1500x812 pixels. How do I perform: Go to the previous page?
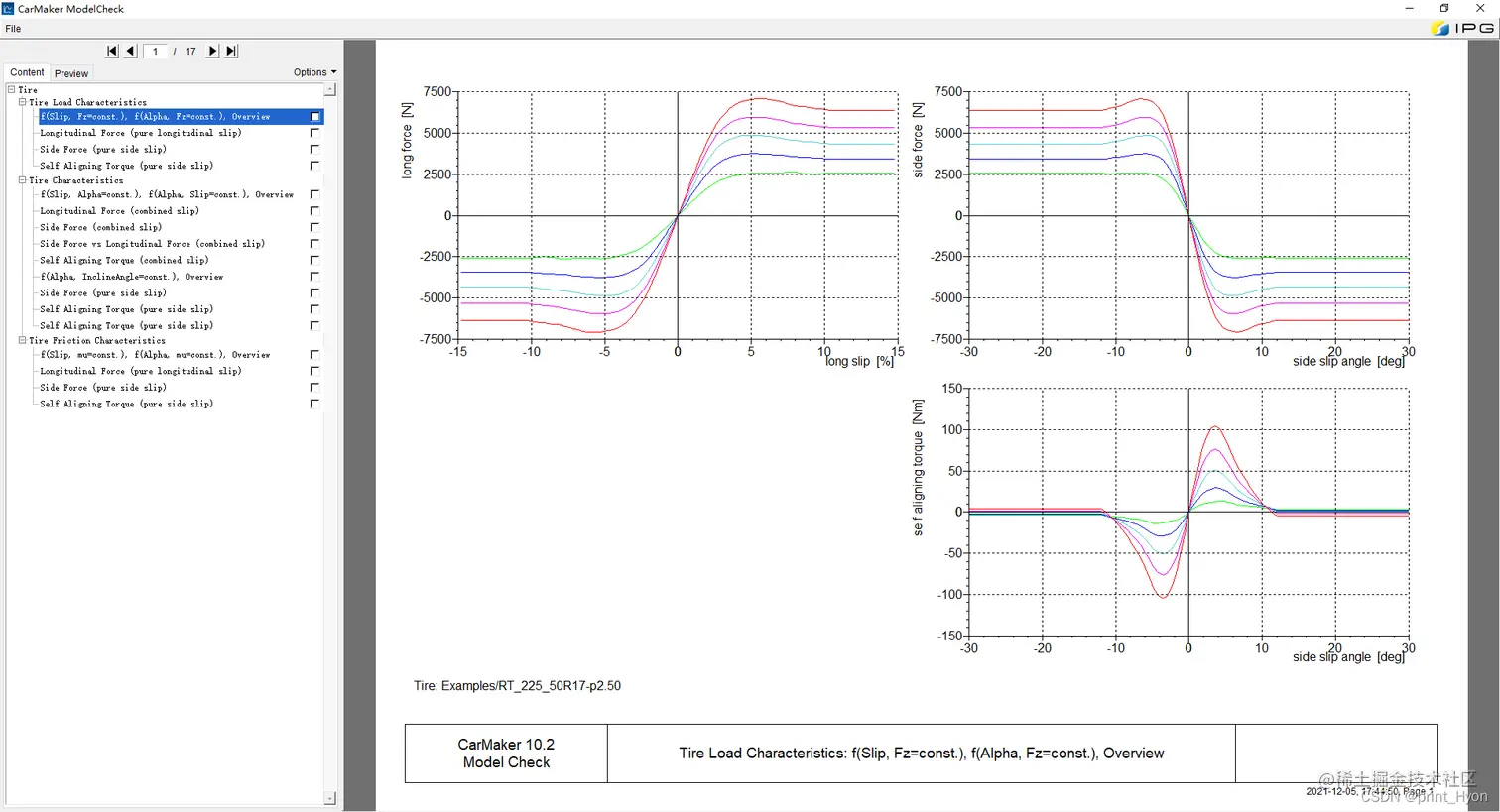coord(130,51)
